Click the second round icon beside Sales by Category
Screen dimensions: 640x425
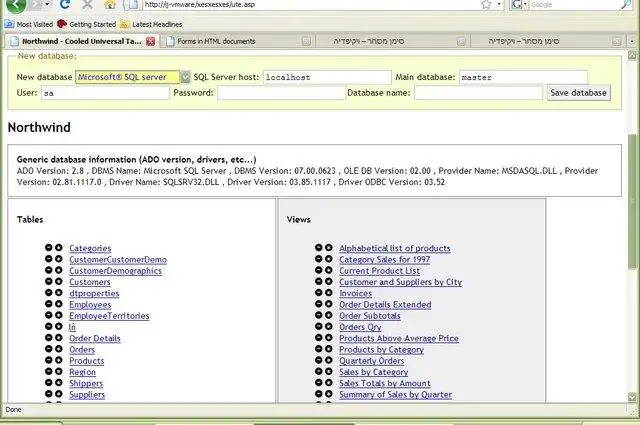point(329,372)
